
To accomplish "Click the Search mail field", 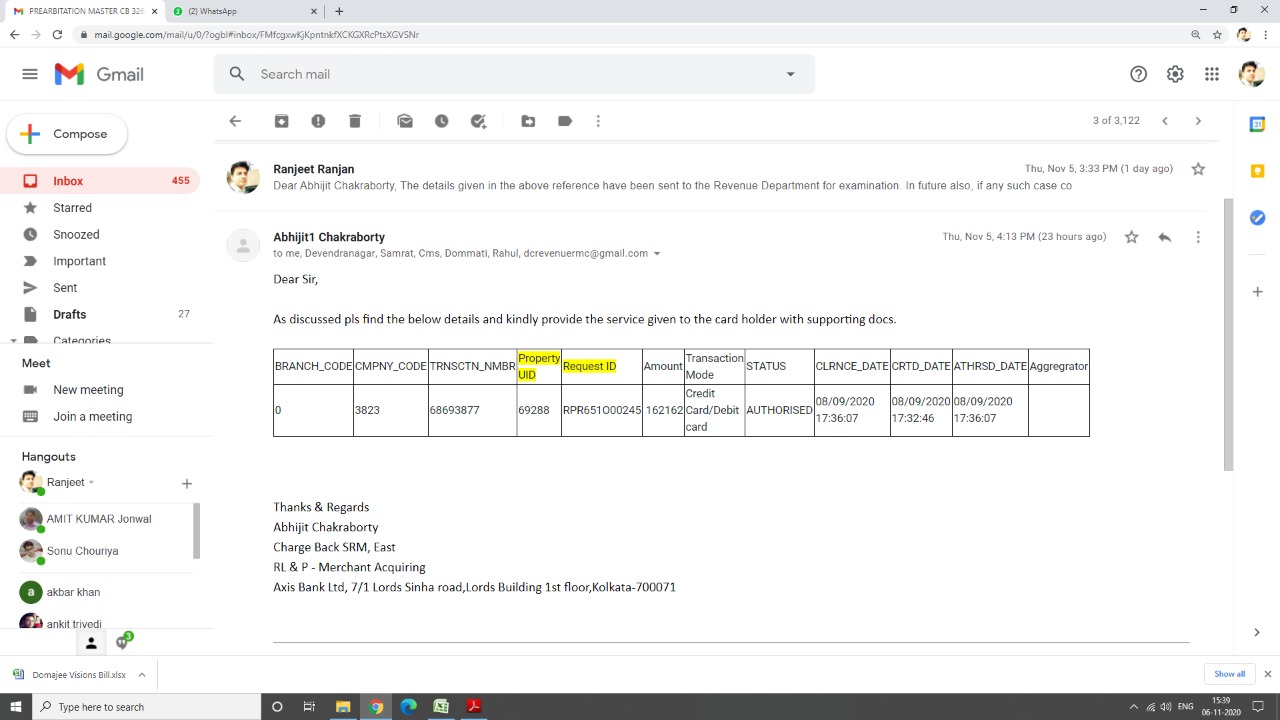I will pyautogui.click(x=514, y=74).
